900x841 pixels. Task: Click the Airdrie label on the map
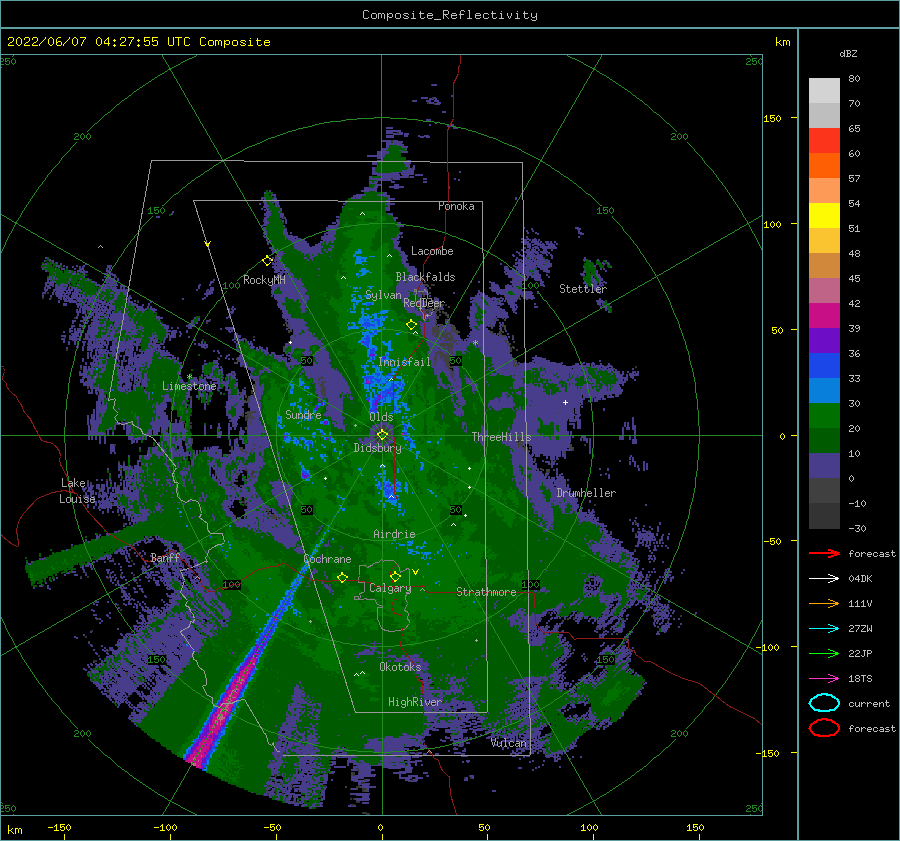pos(394,534)
